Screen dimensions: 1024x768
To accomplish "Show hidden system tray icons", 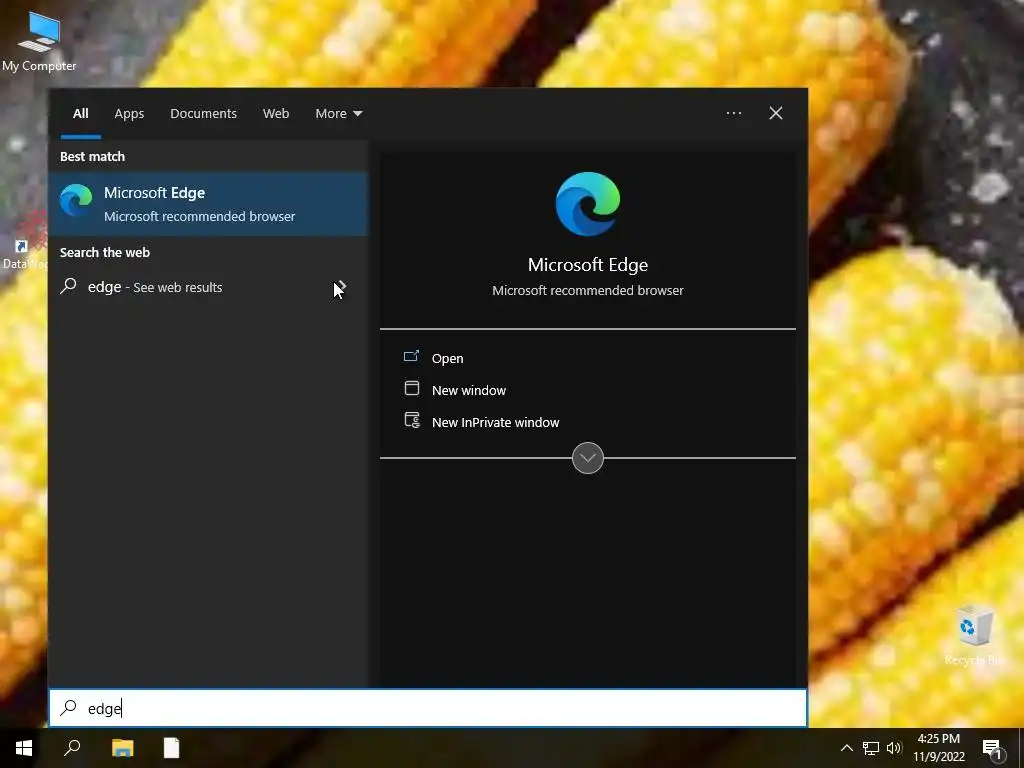I will 846,748.
